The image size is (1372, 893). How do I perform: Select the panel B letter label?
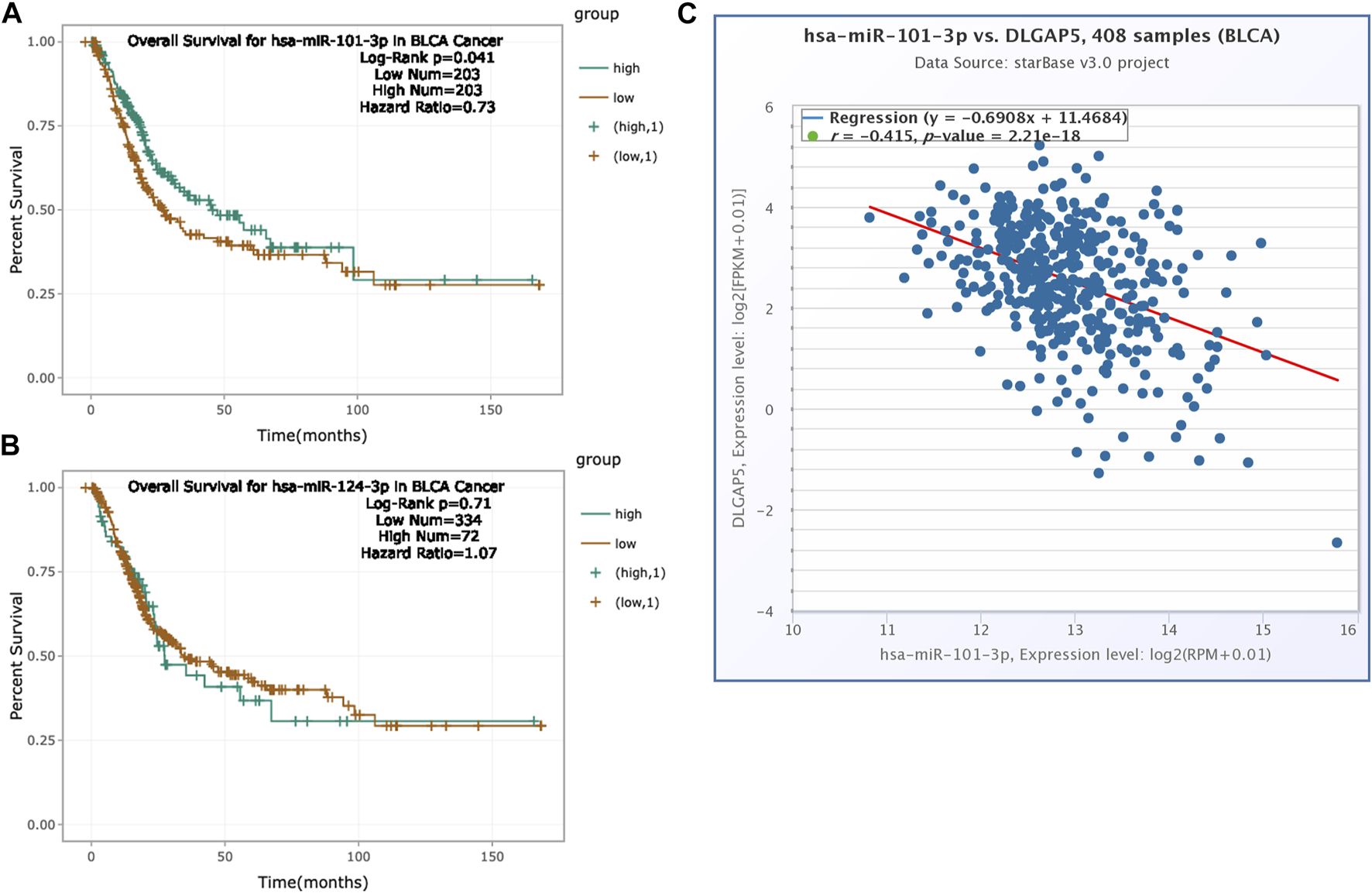tap(10, 445)
